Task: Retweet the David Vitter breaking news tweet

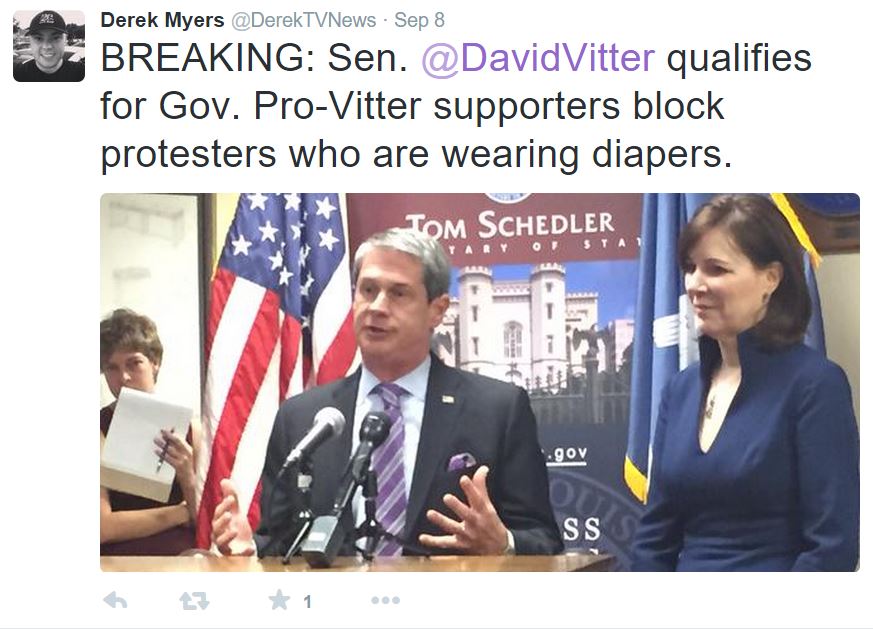Action: tap(194, 601)
